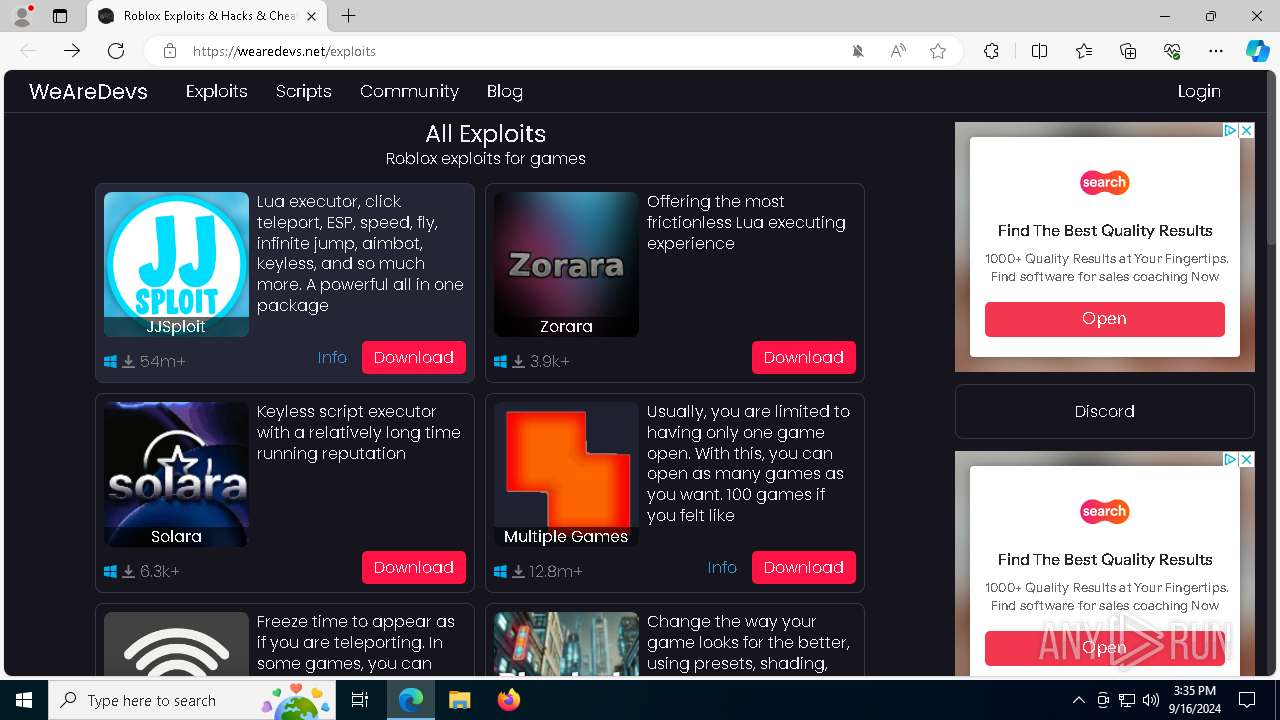Download the Multiple Games tool

point(803,567)
